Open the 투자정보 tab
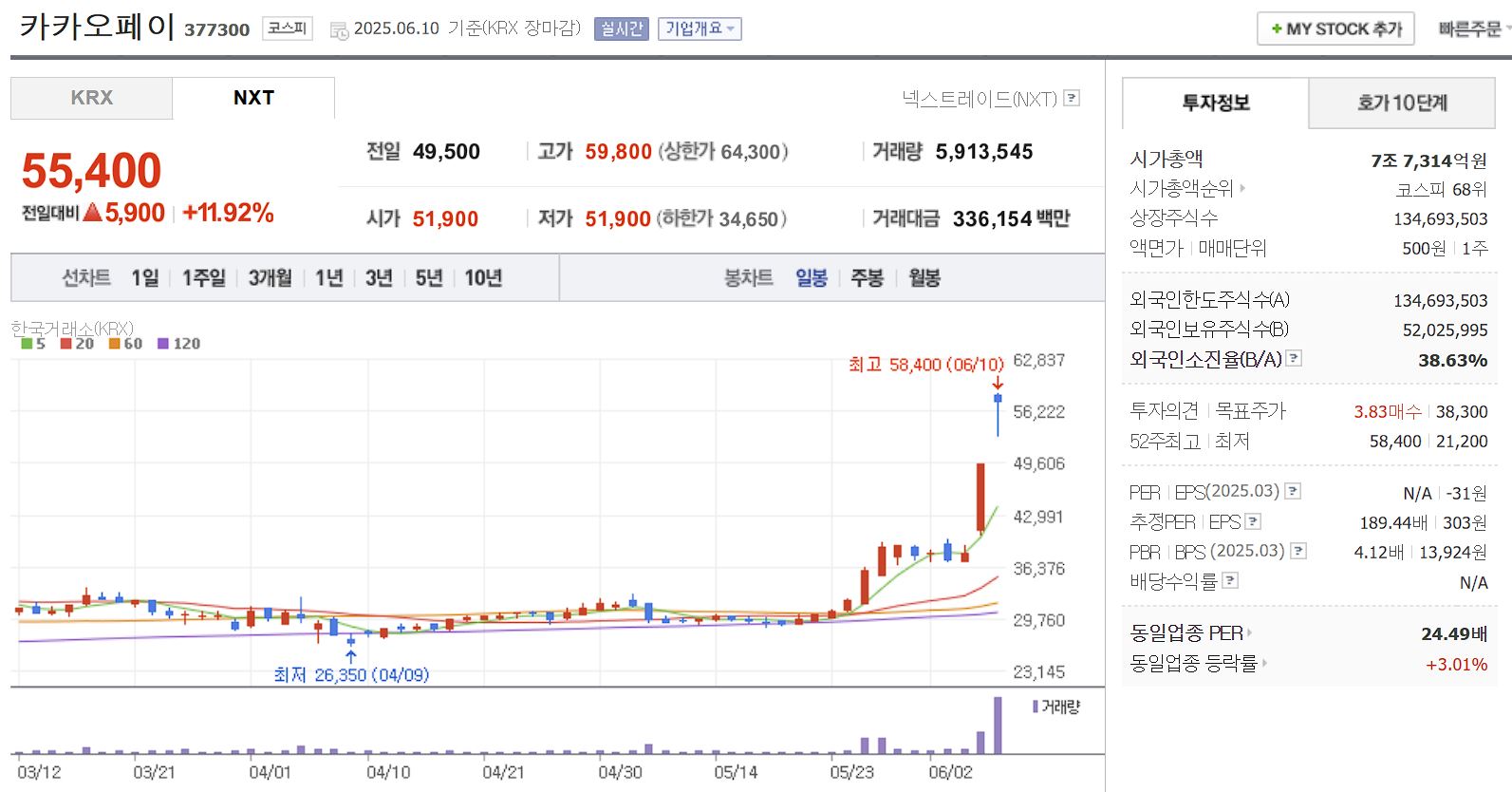This screenshot has width=1512, height=792. [x=1215, y=103]
